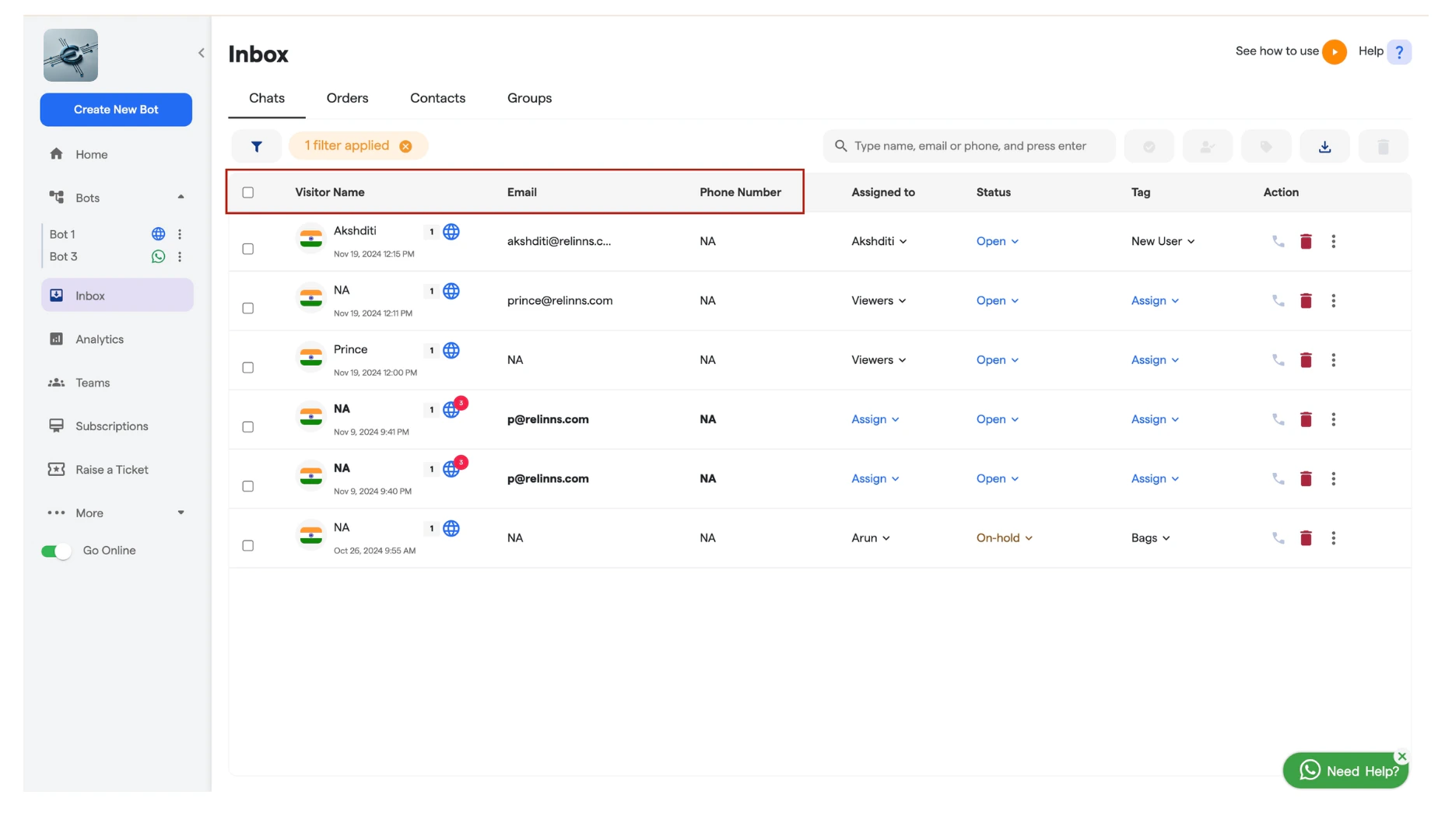Click the globe icon with badge in the Nov 9 9:41 PM row
1452x840 pixels.
[x=451, y=410]
